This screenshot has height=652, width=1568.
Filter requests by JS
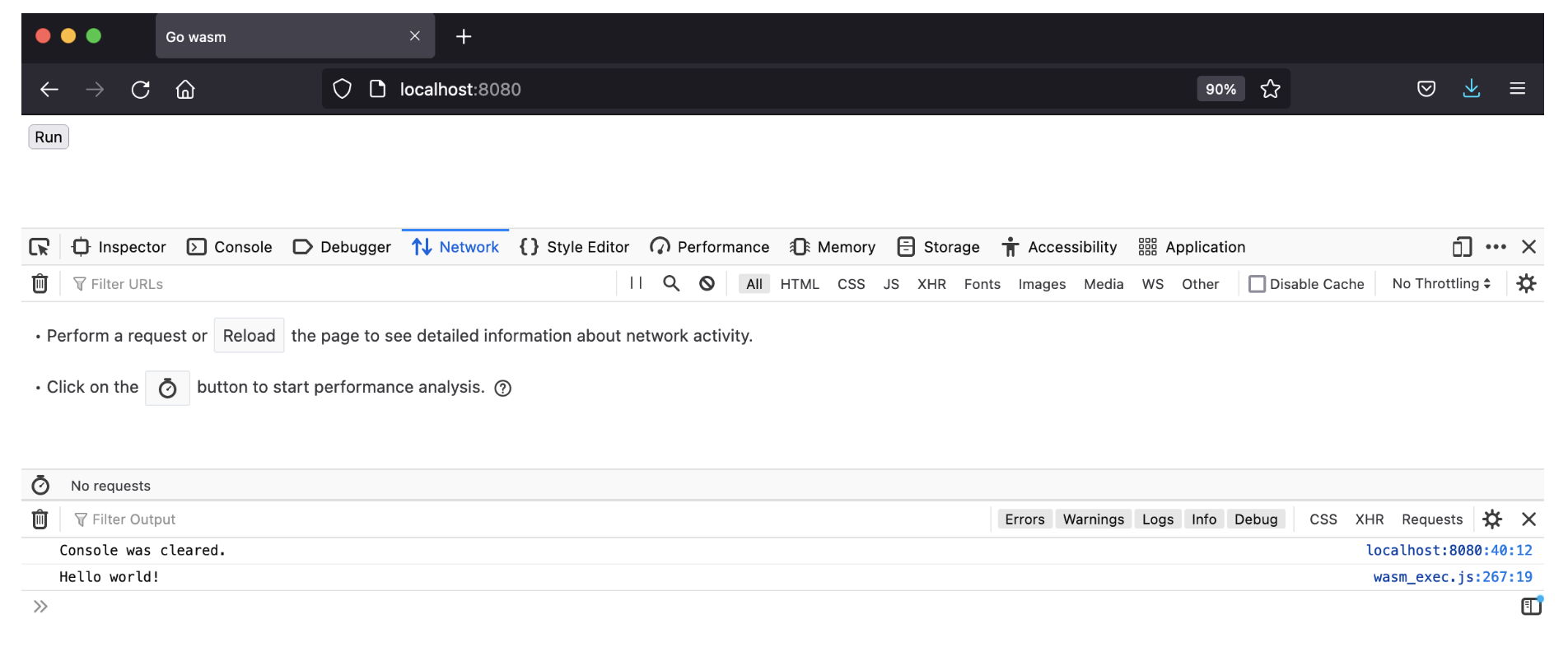click(891, 284)
